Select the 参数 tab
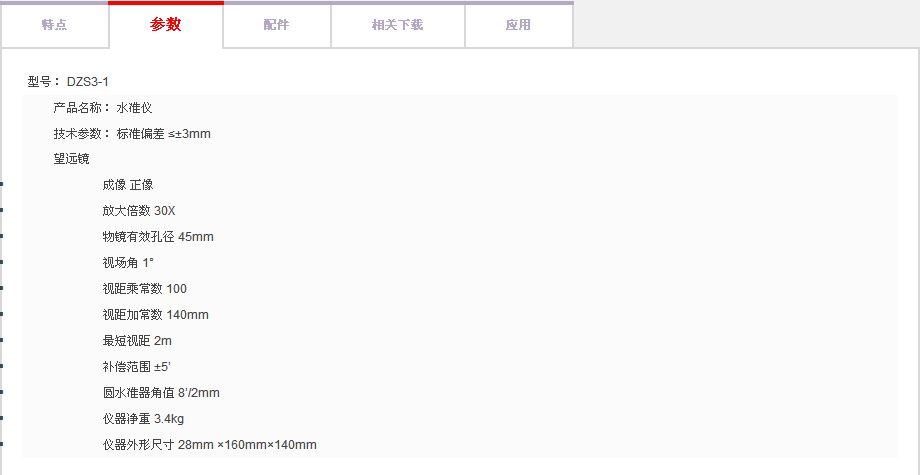The width and height of the screenshot is (920, 475). click(166, 25)
